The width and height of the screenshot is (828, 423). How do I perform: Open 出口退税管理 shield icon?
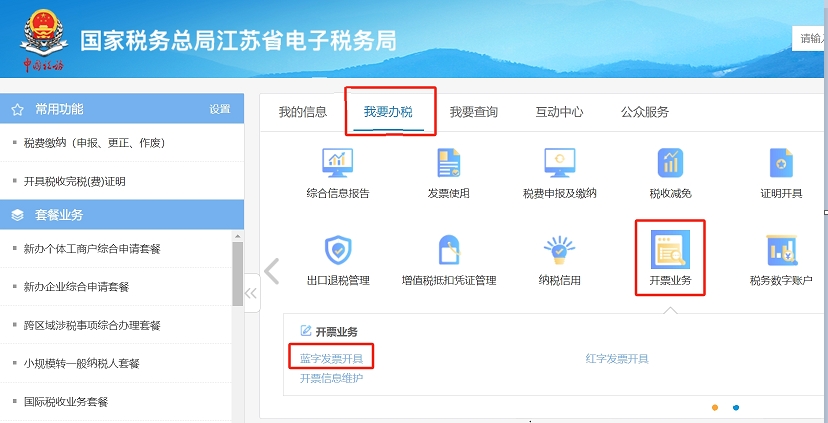coord(338,250)
